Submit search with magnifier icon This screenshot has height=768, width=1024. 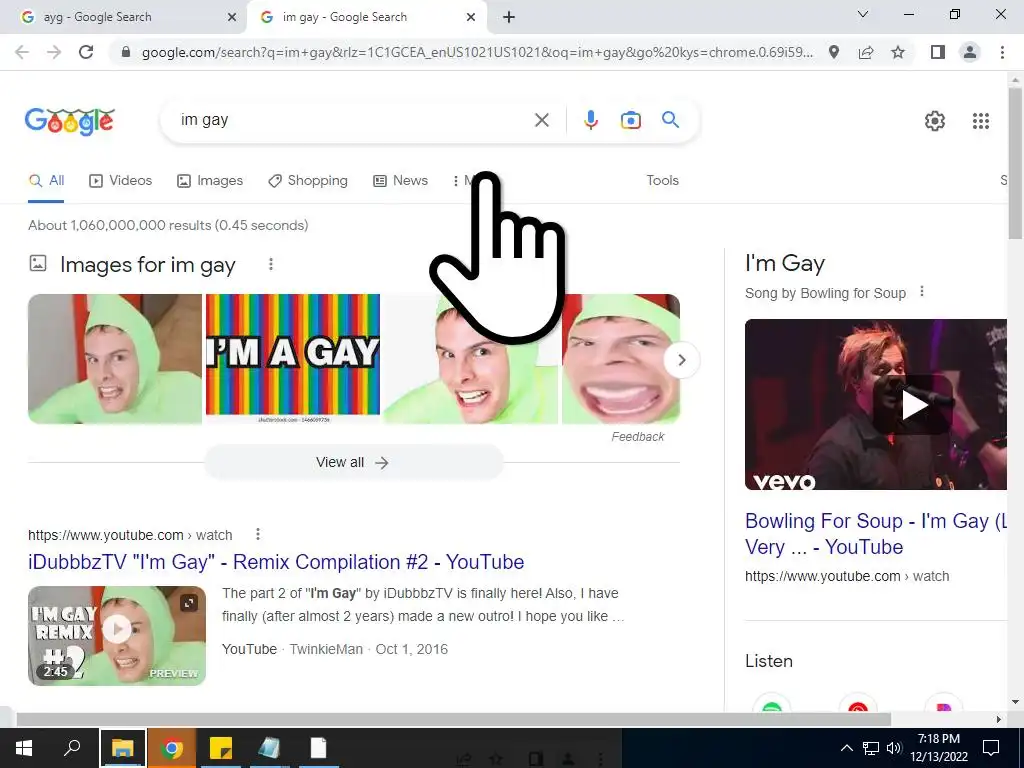pos(670,120)
